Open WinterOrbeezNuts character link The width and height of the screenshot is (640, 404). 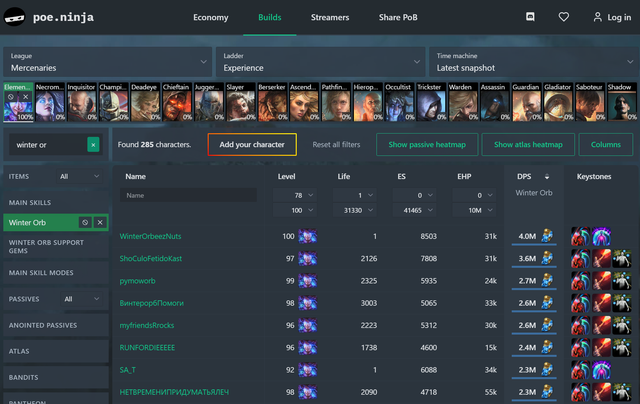[x=150, y=236]
